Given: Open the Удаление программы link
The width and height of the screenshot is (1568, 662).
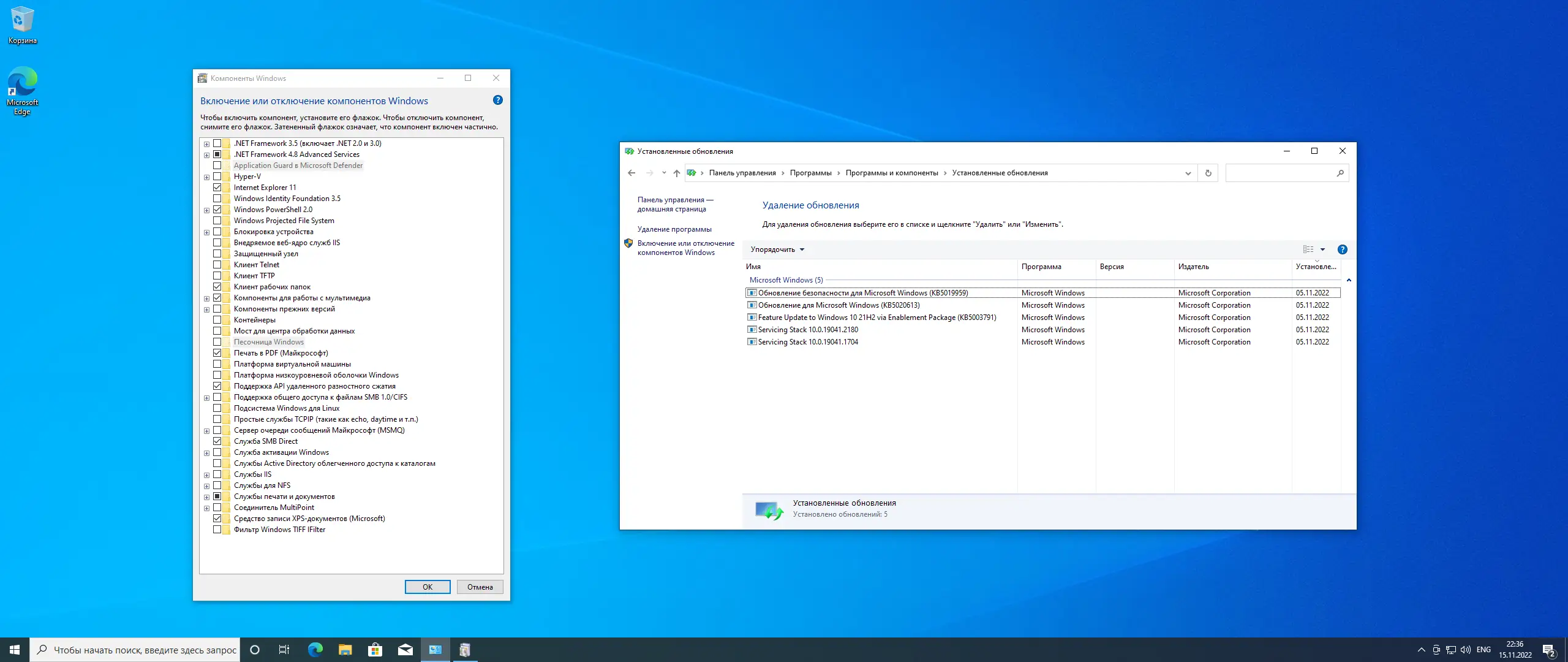Looking at the screenshot, I should (x=674, y=229).
